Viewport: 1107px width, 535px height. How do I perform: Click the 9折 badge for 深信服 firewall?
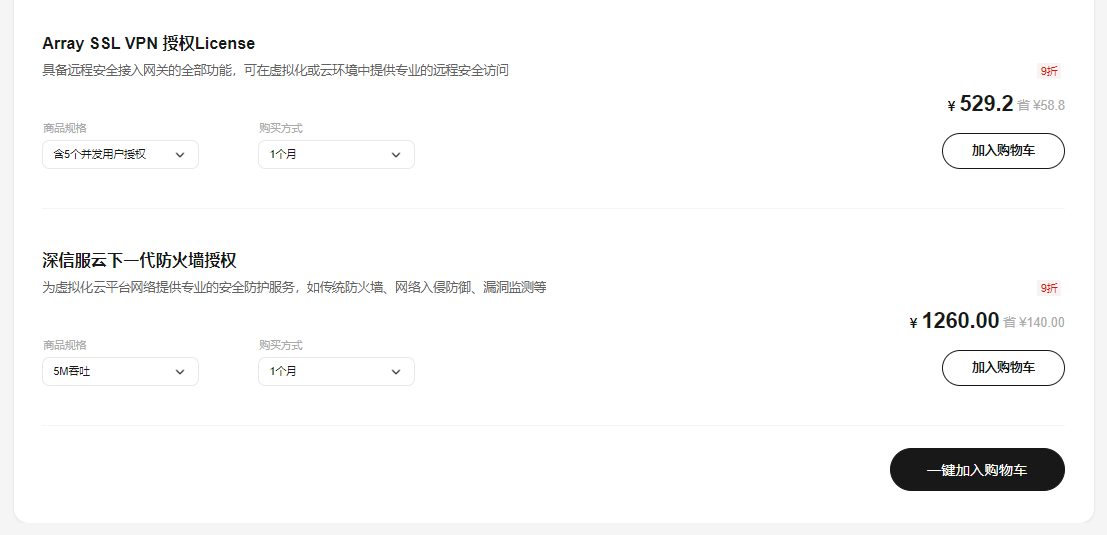pos(1048,288)
